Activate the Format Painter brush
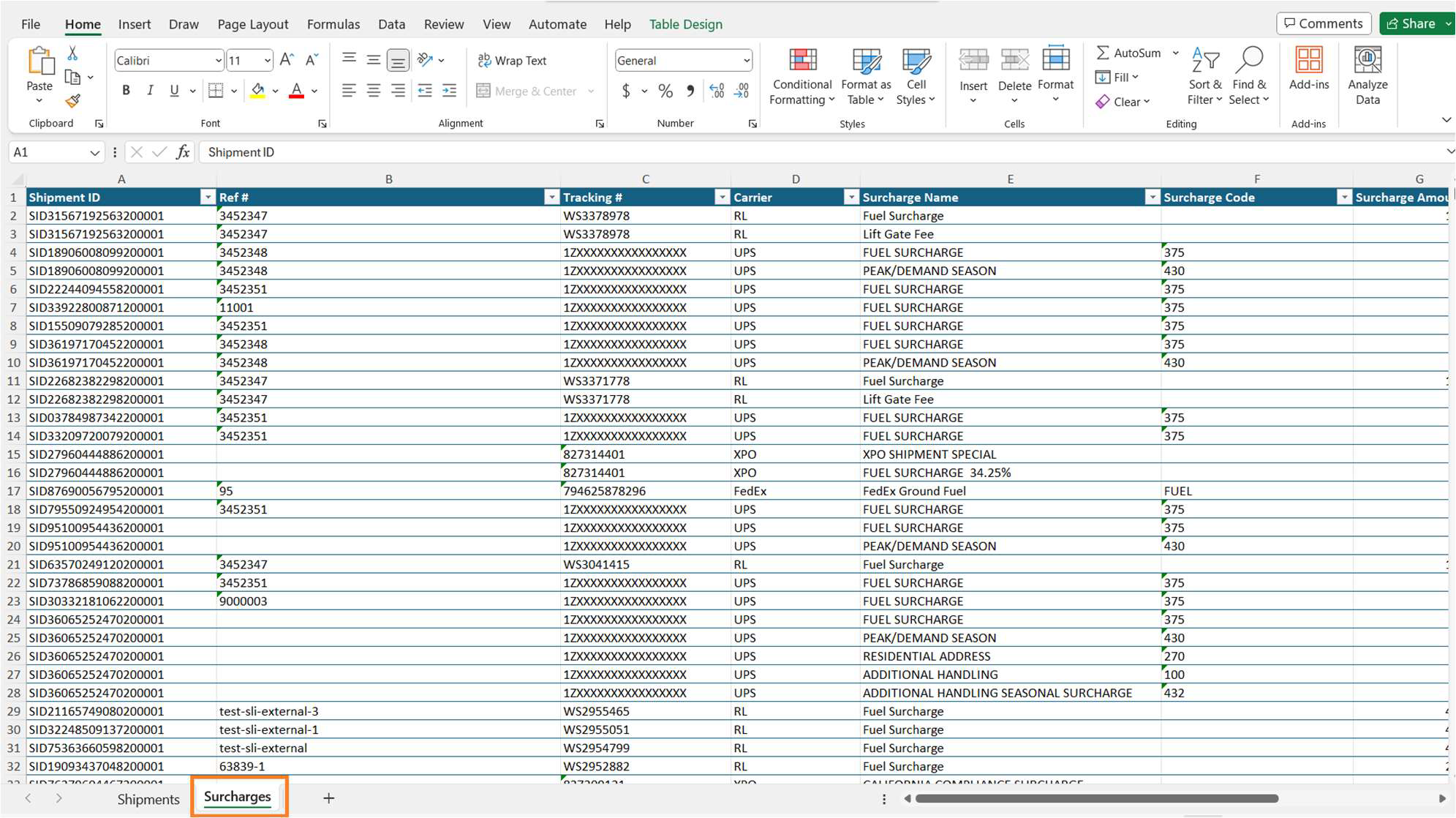This screenshot has height=818, width=1456. pyautogui.click(x=72, y=100)
